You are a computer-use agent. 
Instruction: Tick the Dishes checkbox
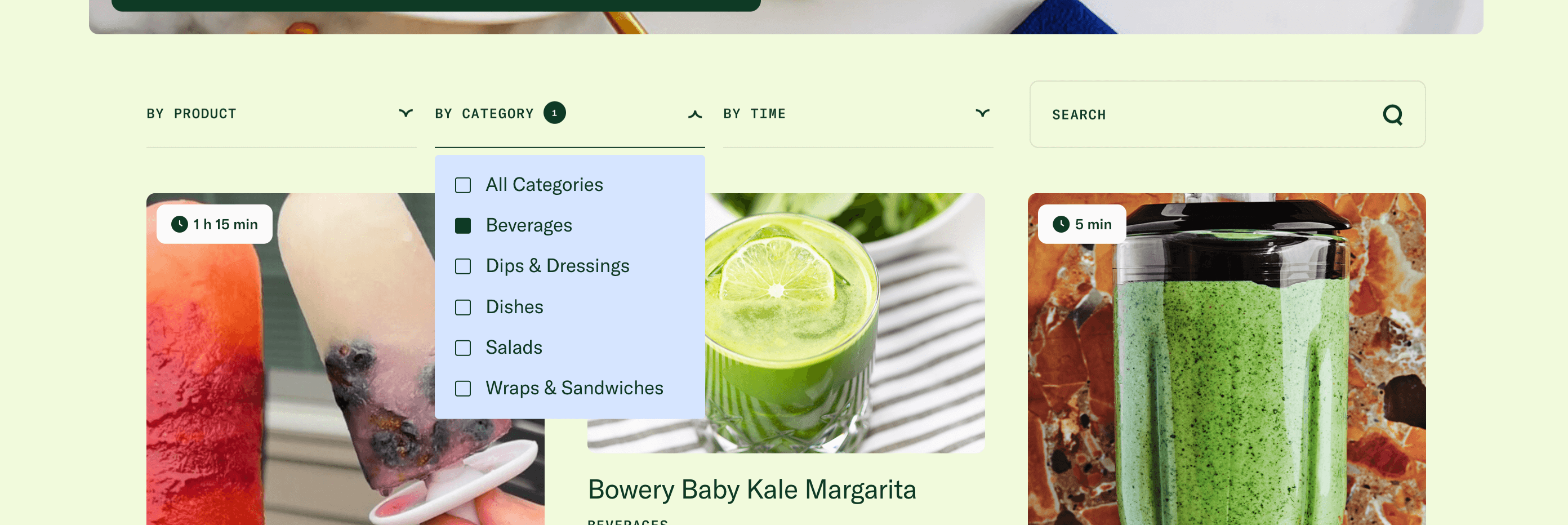(x=462, y=307)
